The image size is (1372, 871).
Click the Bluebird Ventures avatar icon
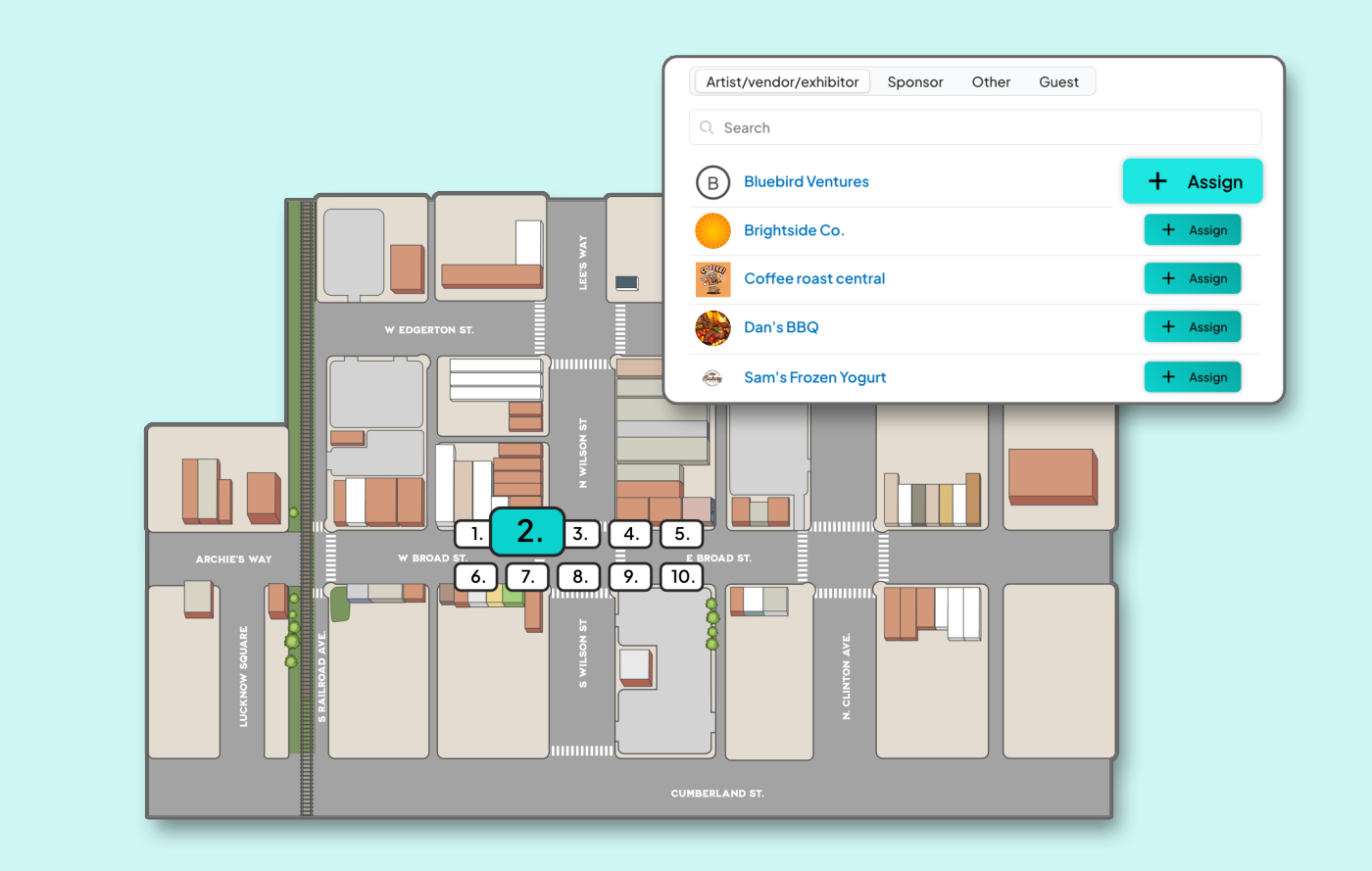(712, 182)
